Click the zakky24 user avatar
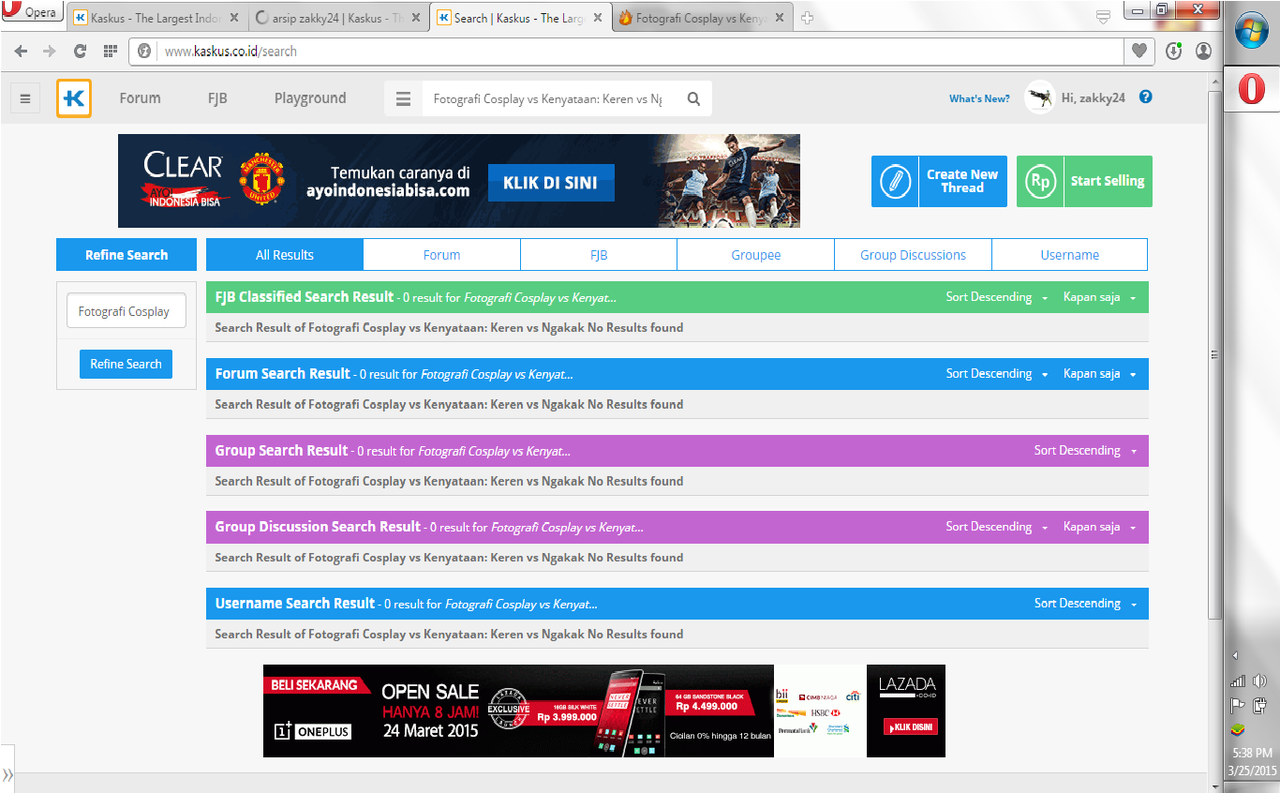Image resolution: width=1280 pixels, height=793 pixels. (x=1040, y=98)
